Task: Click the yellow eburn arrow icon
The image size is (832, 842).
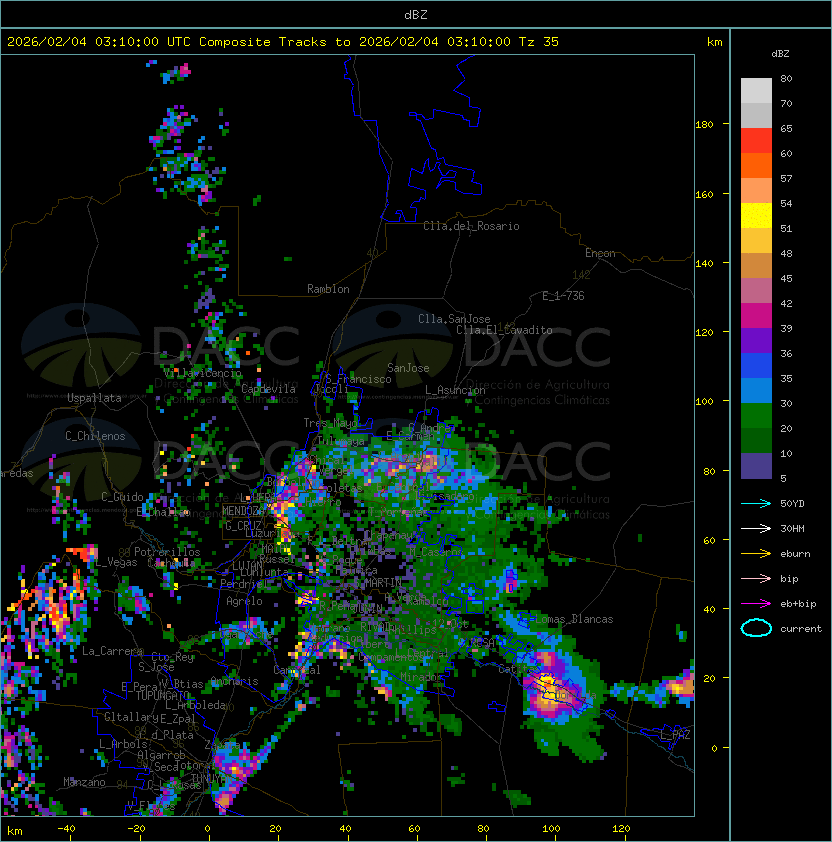Action: pos(756,554)
